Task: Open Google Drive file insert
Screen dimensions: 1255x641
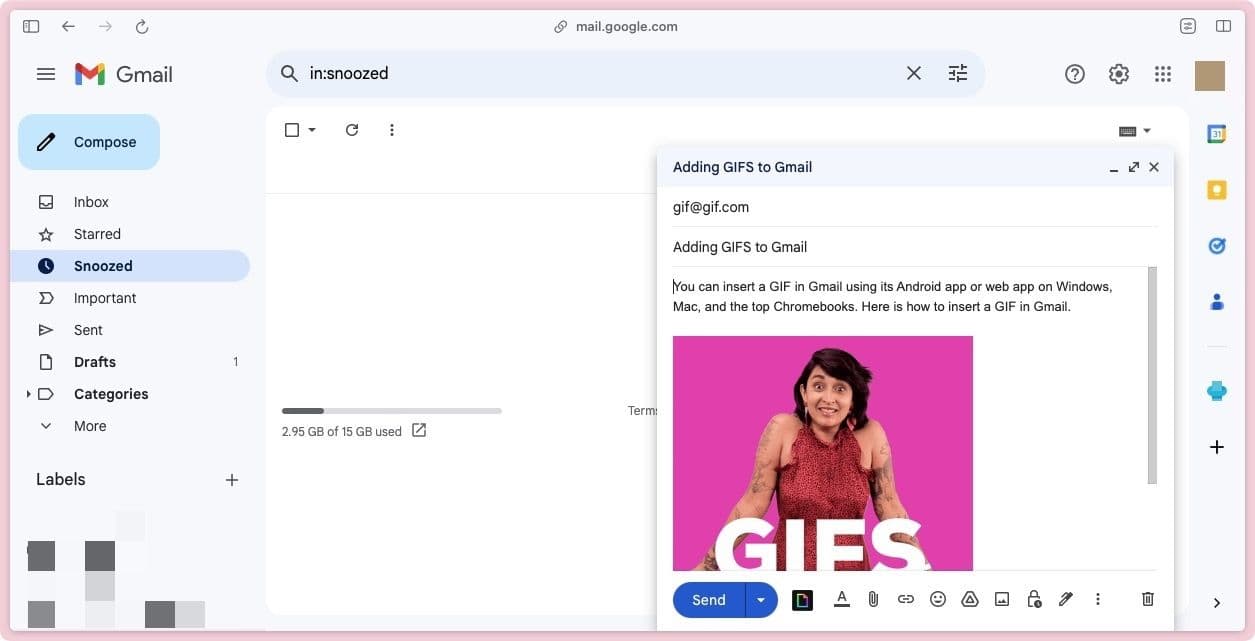Action: (969, 598)
